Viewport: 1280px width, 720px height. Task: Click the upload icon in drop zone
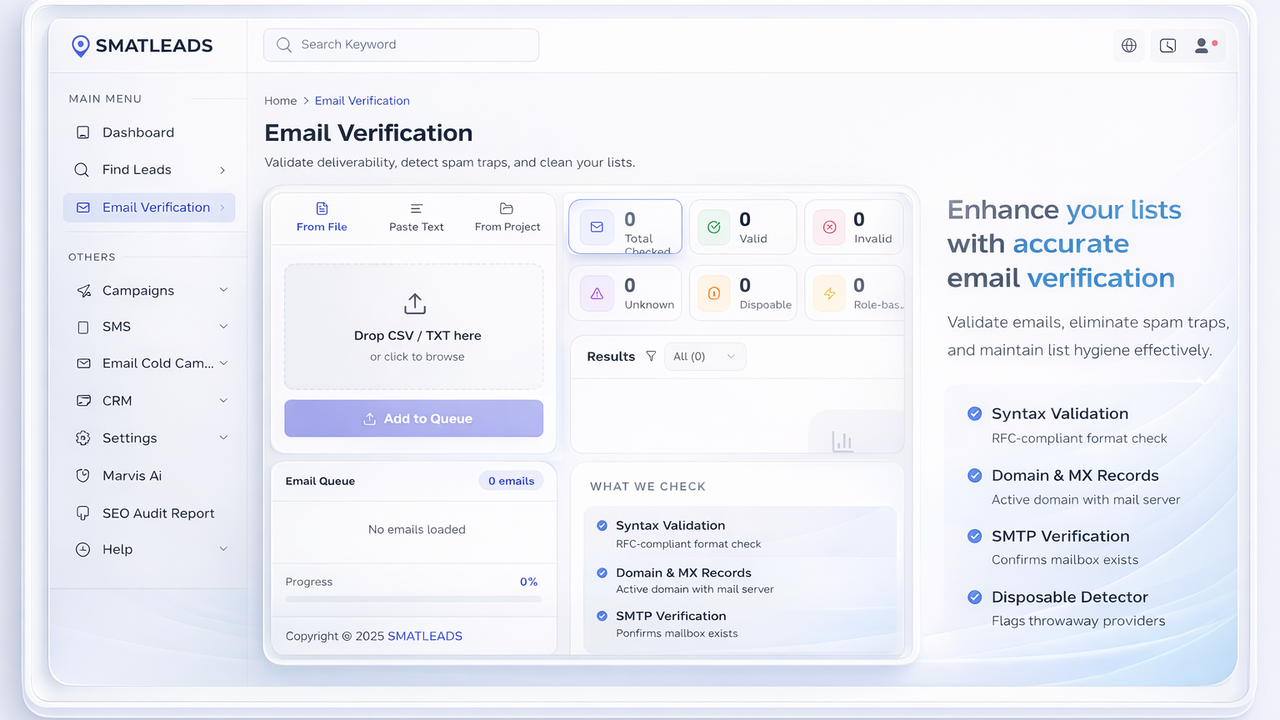click(x=414, y=304)
